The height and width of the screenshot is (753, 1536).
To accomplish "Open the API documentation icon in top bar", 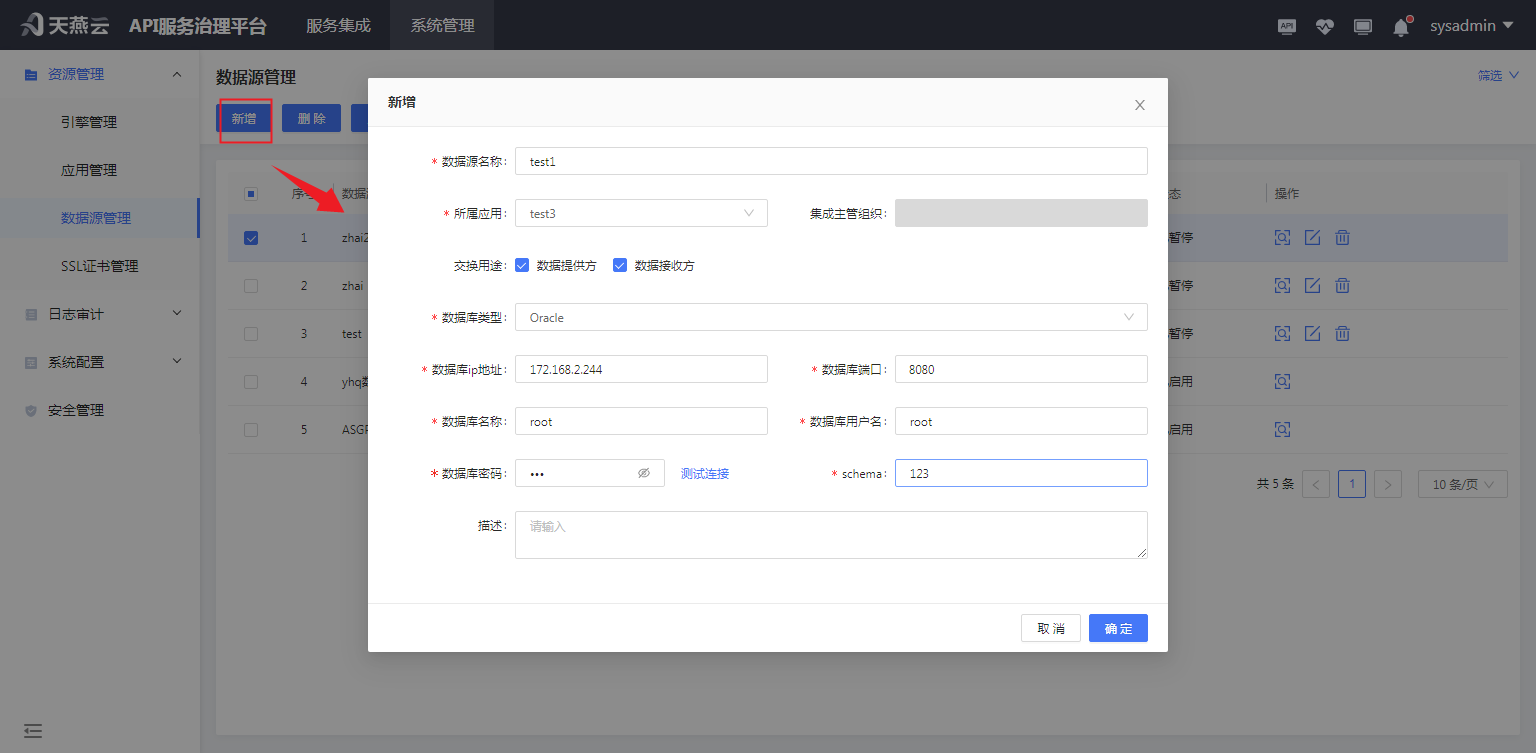I will tap(1286, 26).
